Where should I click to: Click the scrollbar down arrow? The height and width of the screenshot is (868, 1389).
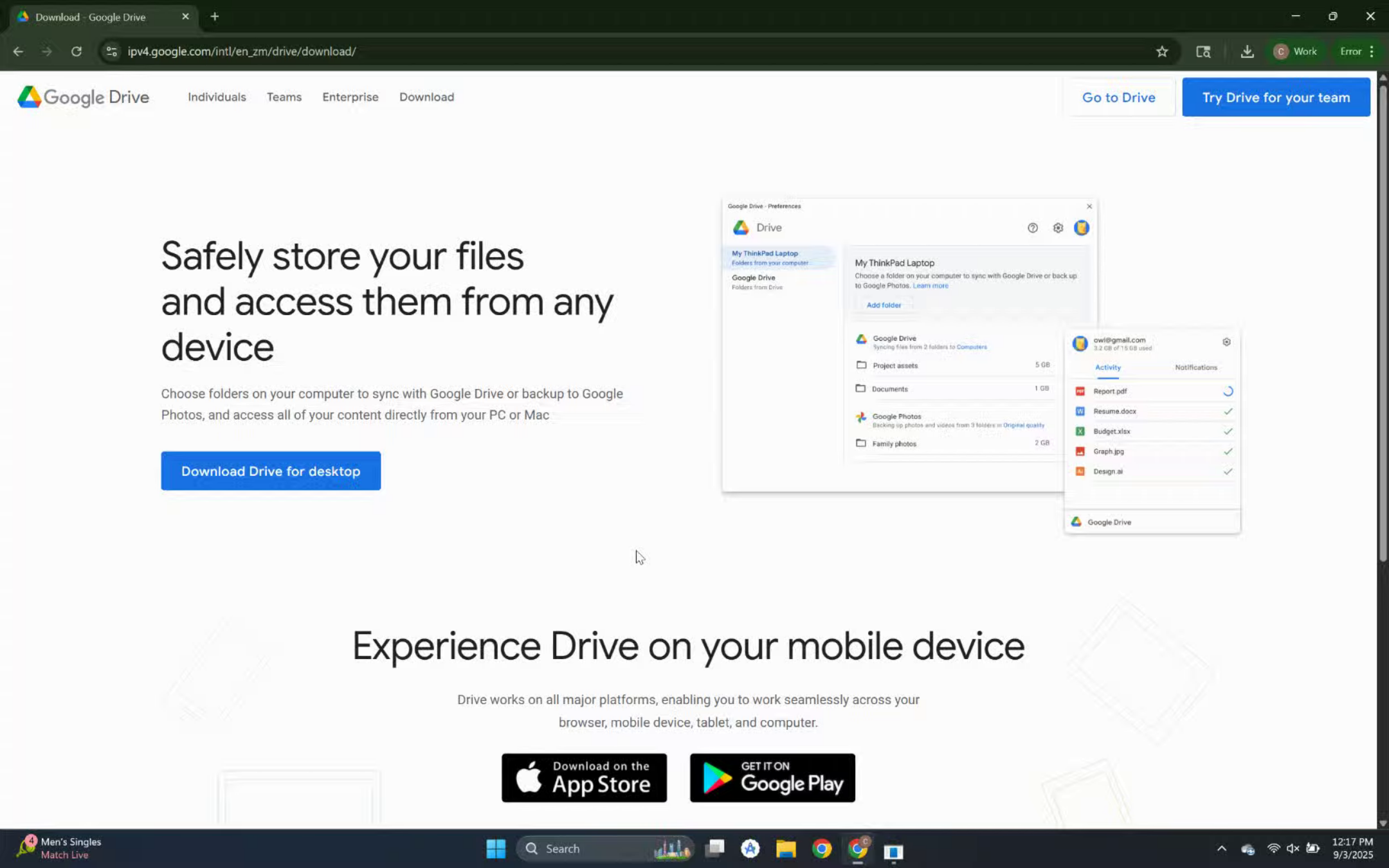coord(1383,822)
